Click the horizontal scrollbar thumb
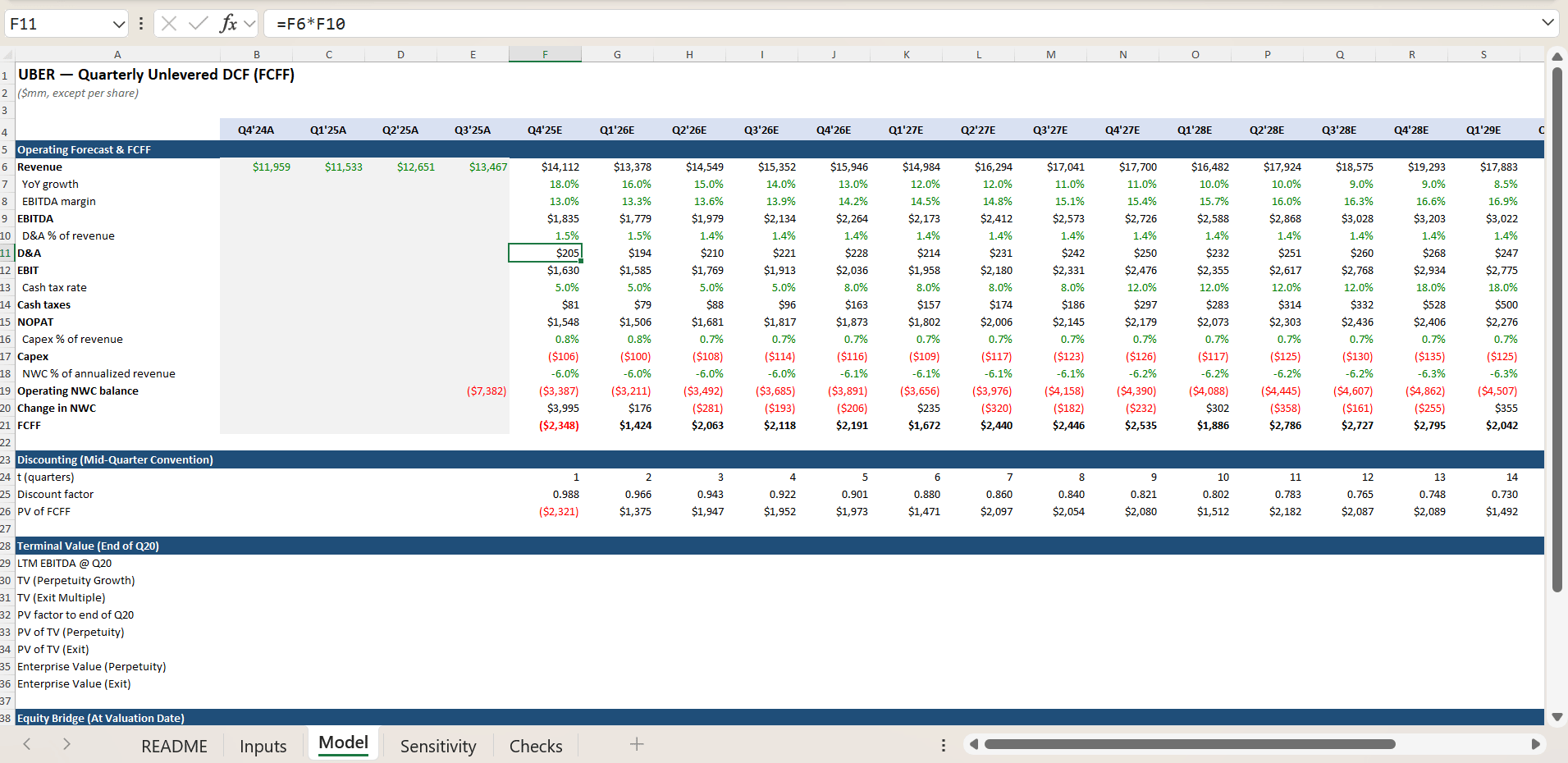1568x763 pixels. tap(1190, 744)
